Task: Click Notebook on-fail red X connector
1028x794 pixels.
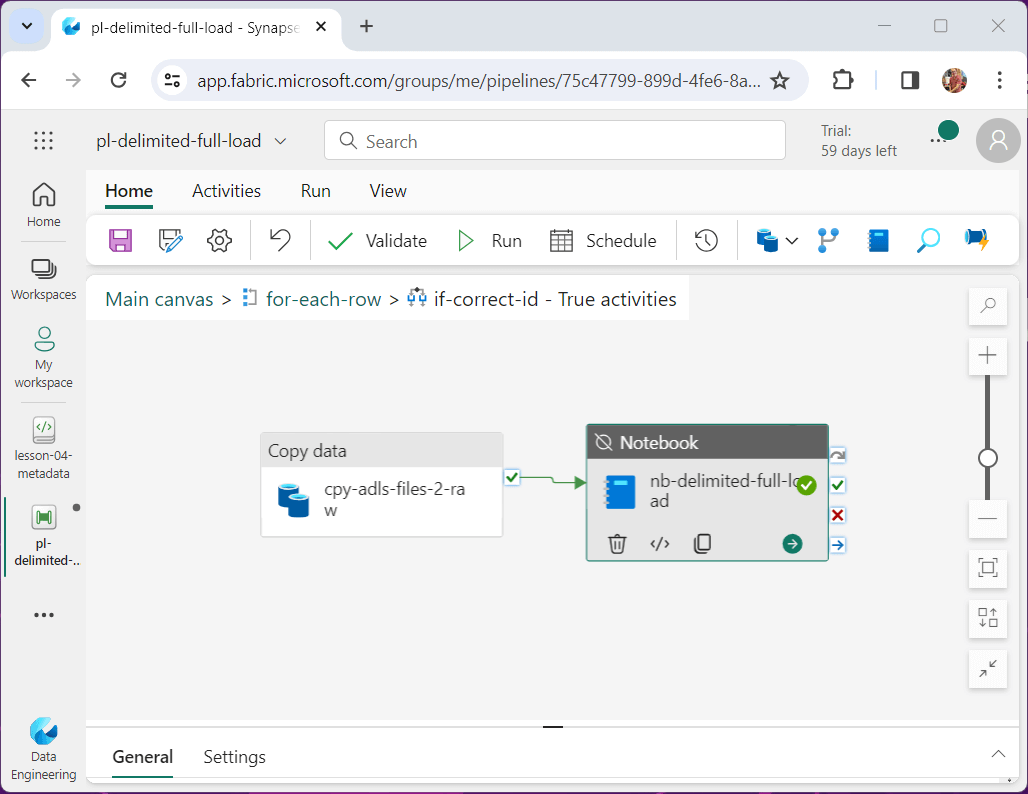Action: 837,515
